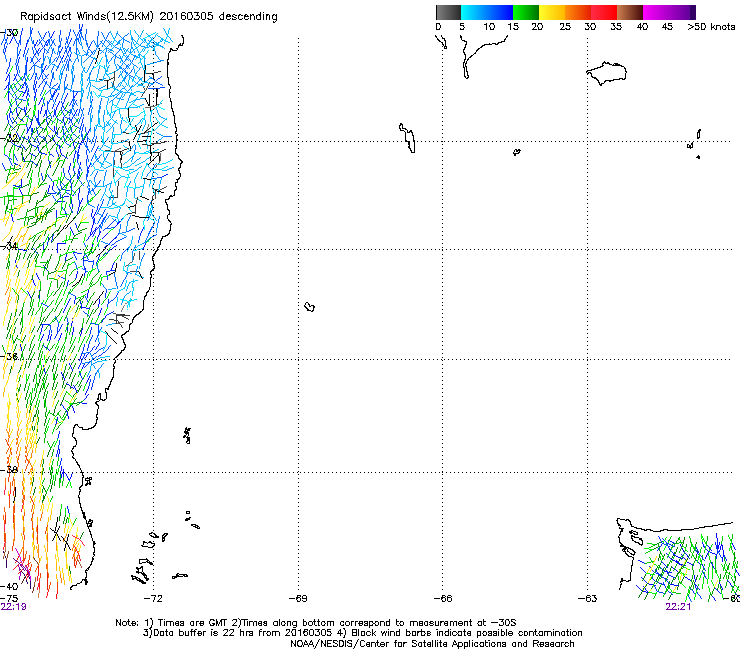Click the '>50 knots' legend label
This screenshot has height=650, width=740.
[x=711, y=27]
